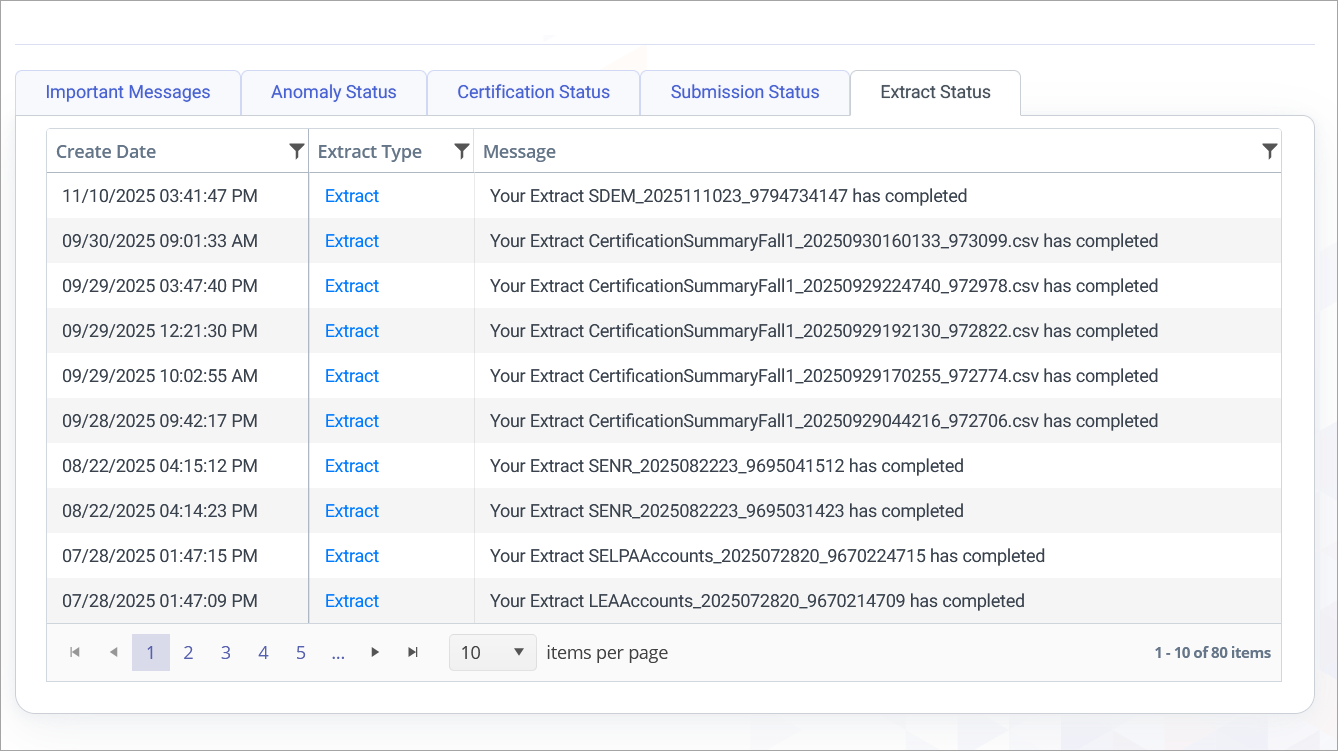
Task: Select the Certification Status tab
Action: [x=533, y=92]
